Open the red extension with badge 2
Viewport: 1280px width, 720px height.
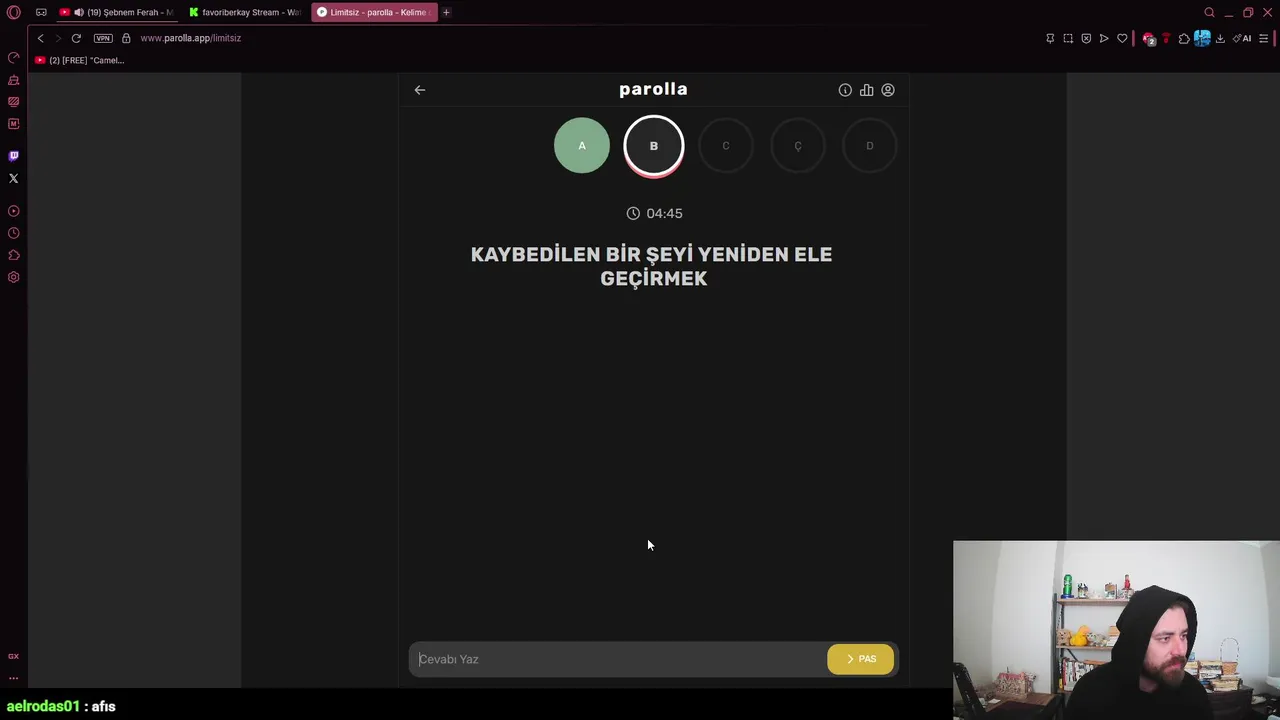point(1149,38)
